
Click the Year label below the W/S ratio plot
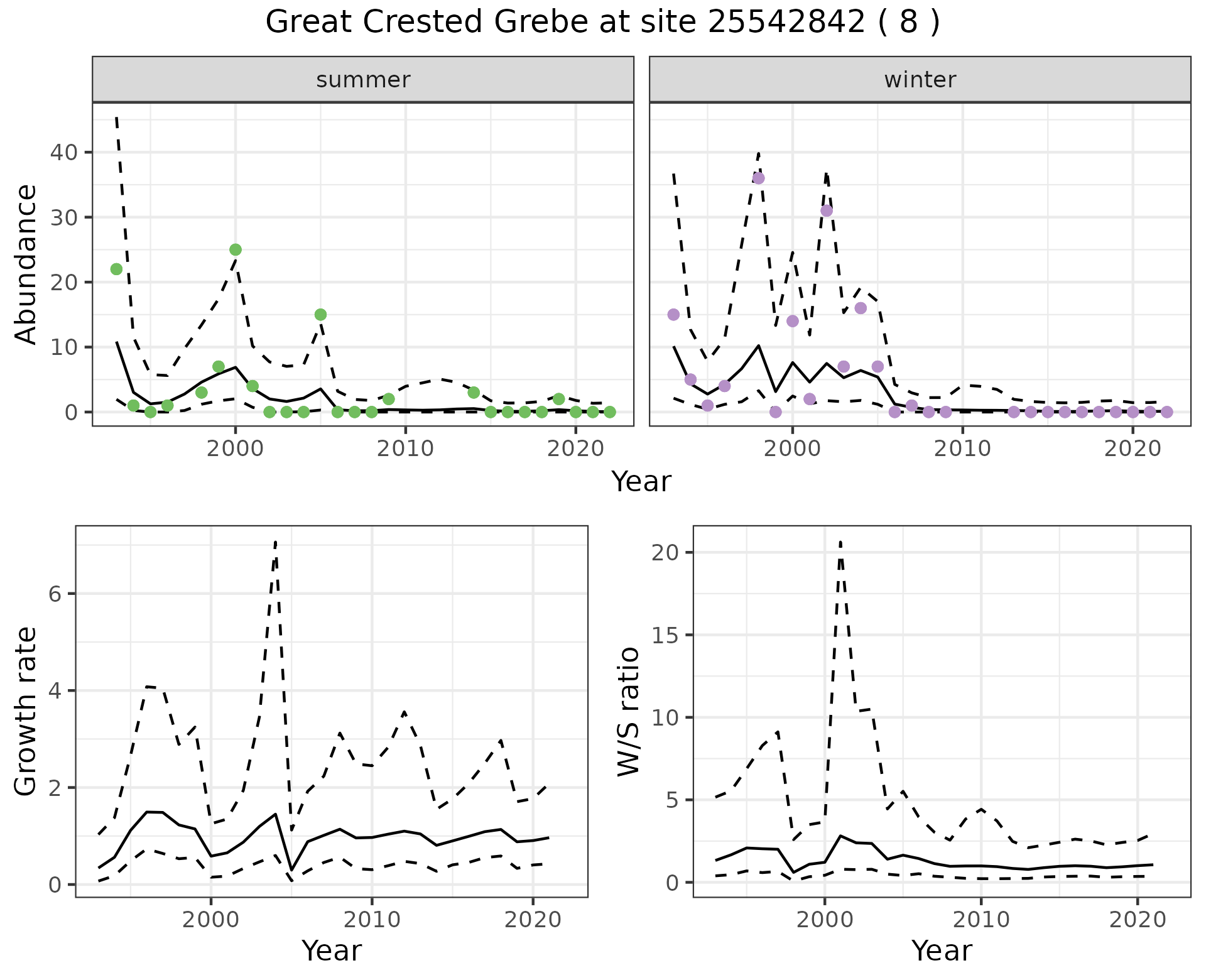pos(942,951)
